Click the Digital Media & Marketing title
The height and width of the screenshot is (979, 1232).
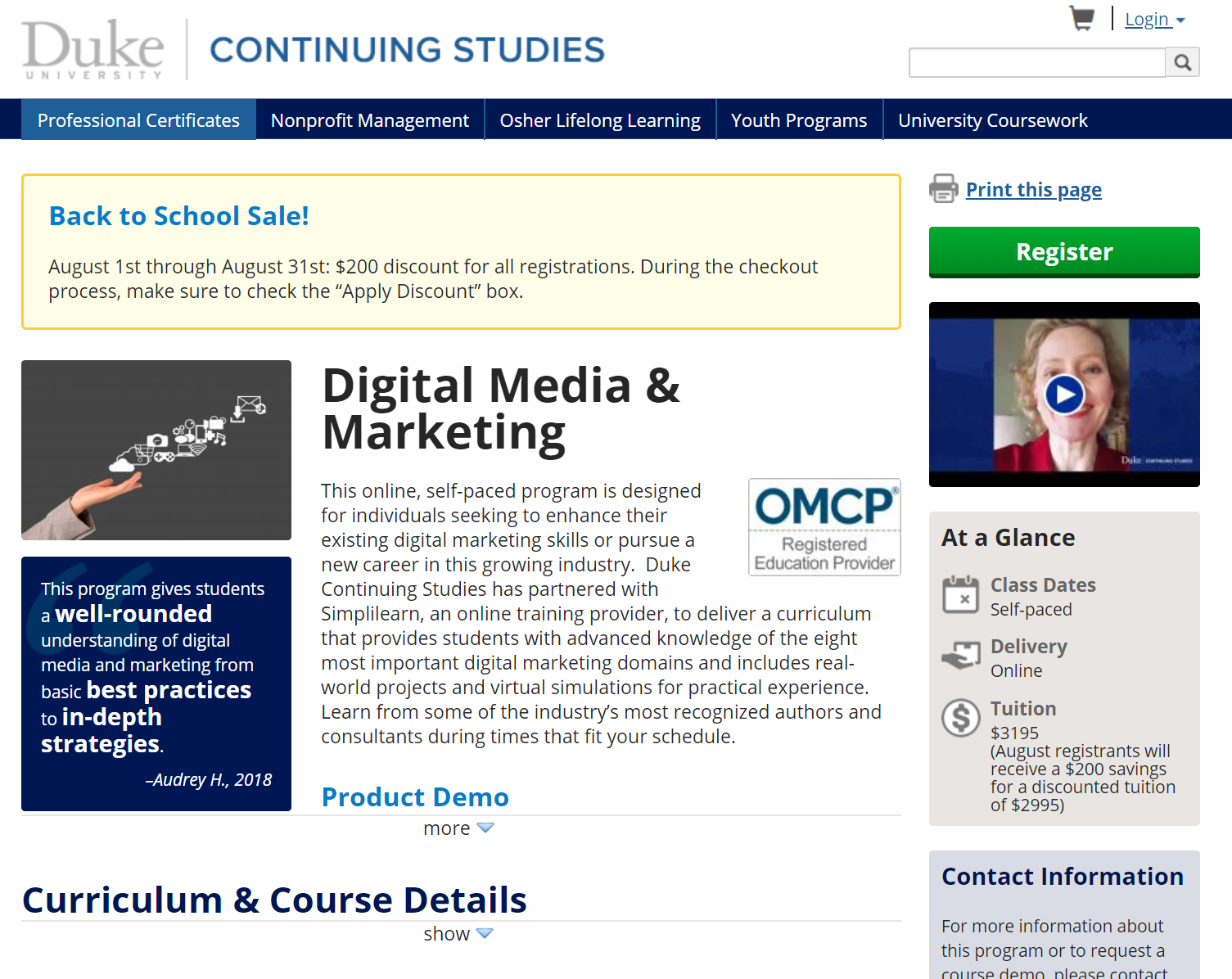(501, 408)
